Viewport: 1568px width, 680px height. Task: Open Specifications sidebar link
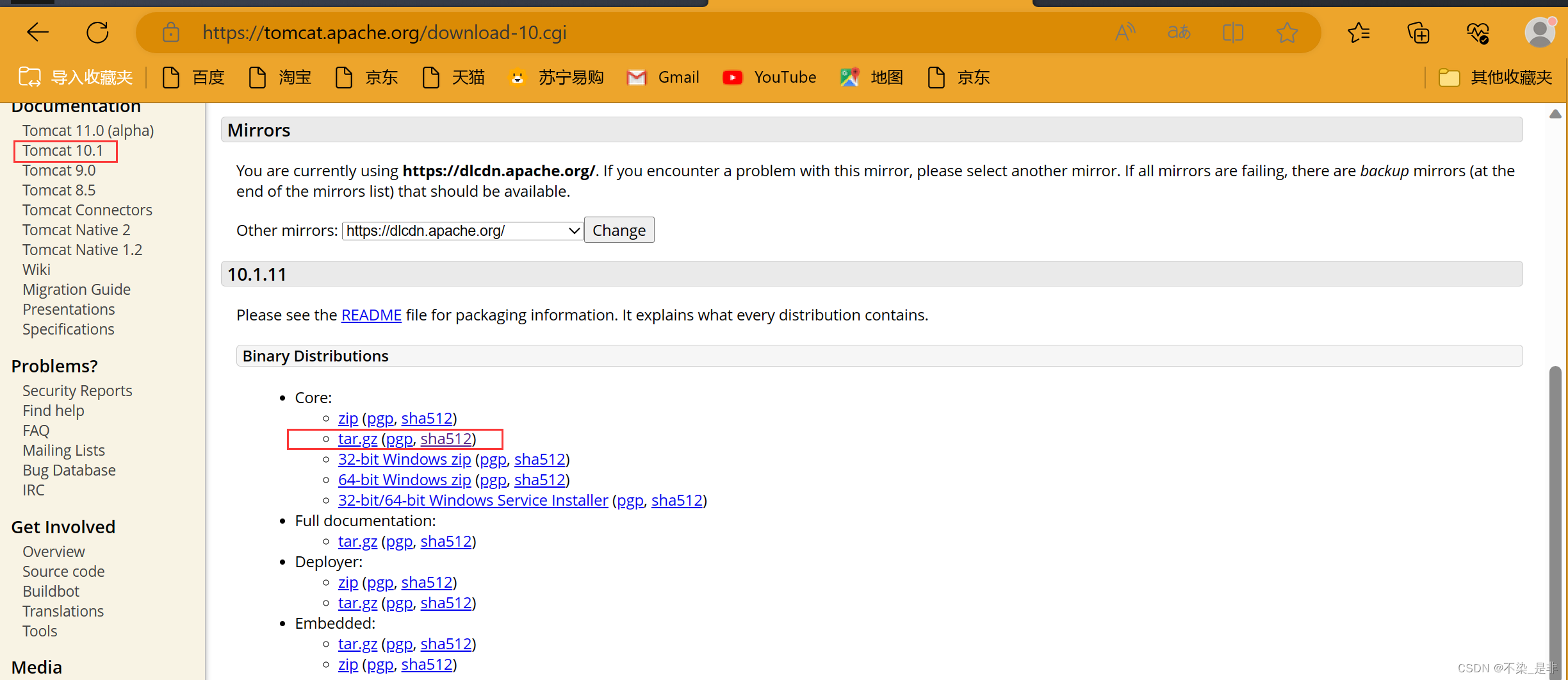coord(69,329)
